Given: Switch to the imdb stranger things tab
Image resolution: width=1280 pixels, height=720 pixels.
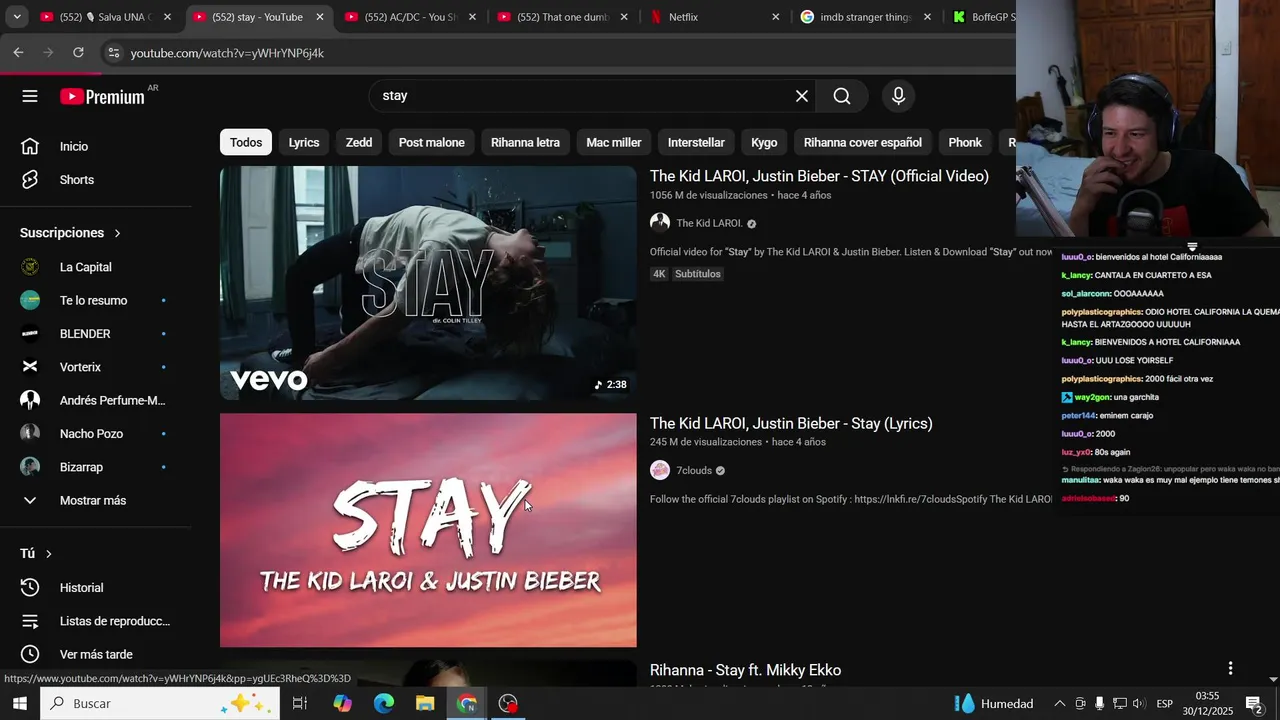Looking at the screenshot, I should 866,17.
